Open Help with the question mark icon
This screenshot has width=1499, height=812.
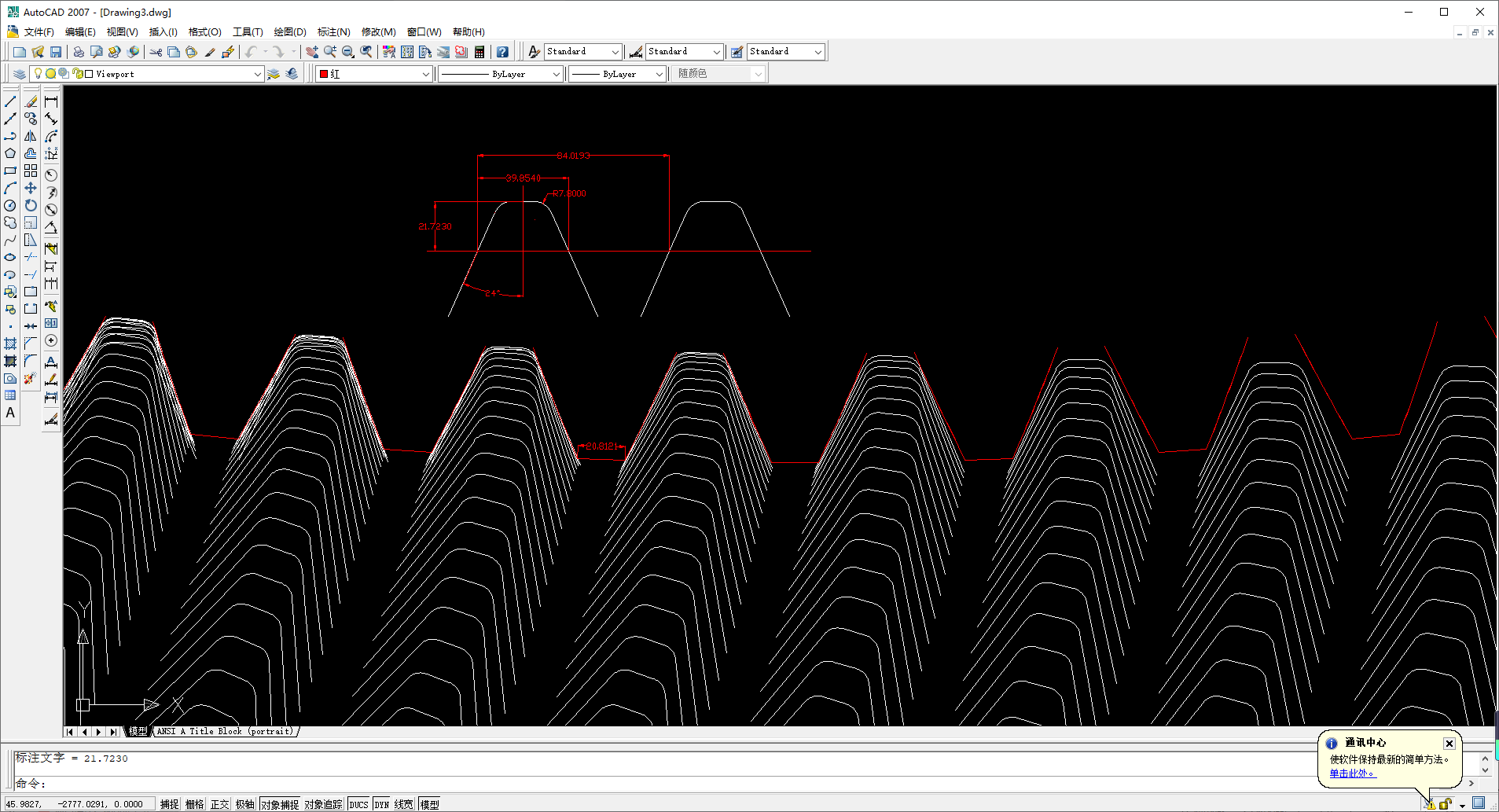tap(502, 52)
